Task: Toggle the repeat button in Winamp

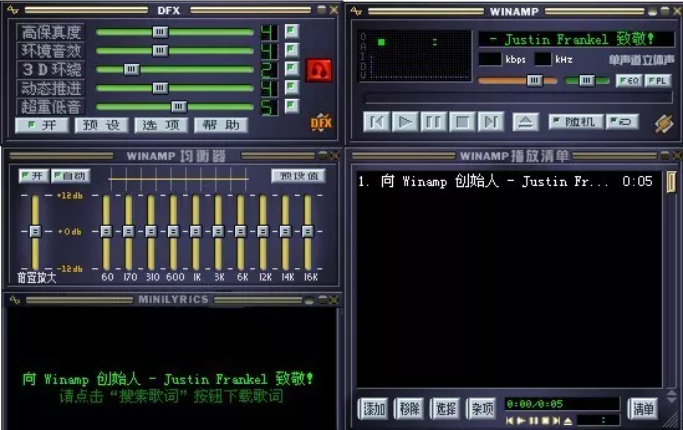Action: click(622, 122)
